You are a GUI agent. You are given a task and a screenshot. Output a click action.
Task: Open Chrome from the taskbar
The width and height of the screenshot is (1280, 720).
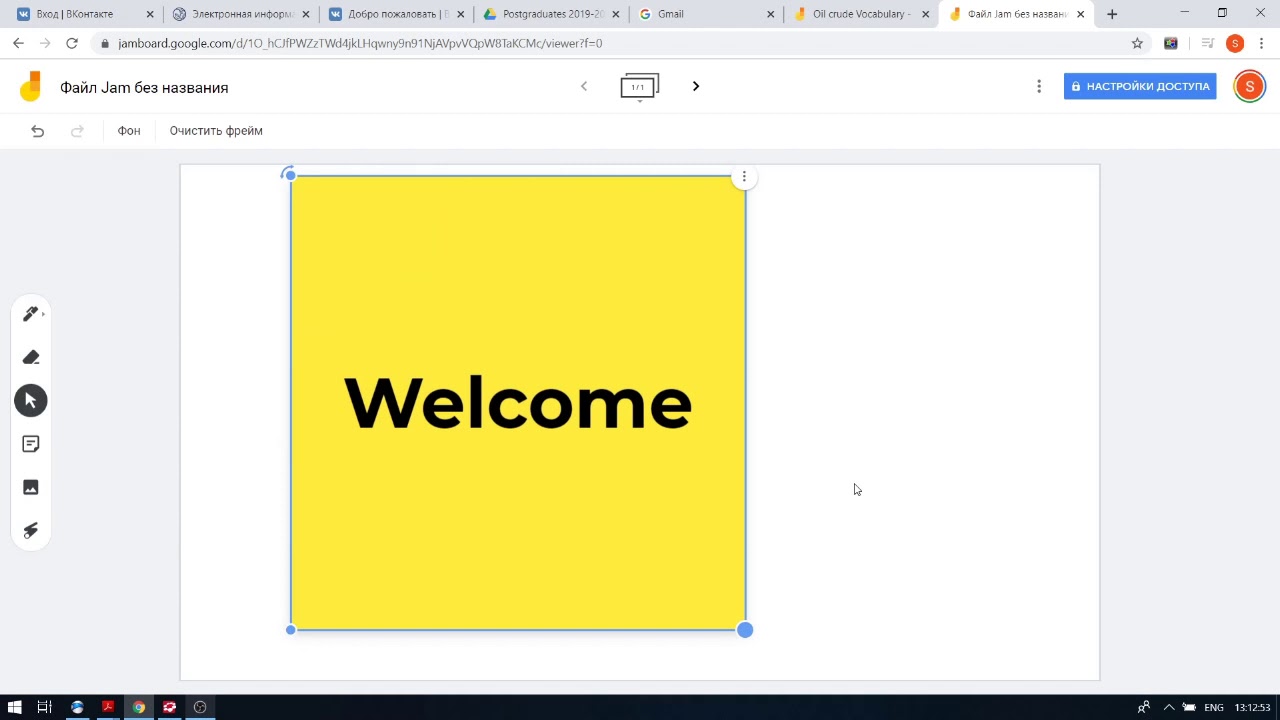click(139, 707)
